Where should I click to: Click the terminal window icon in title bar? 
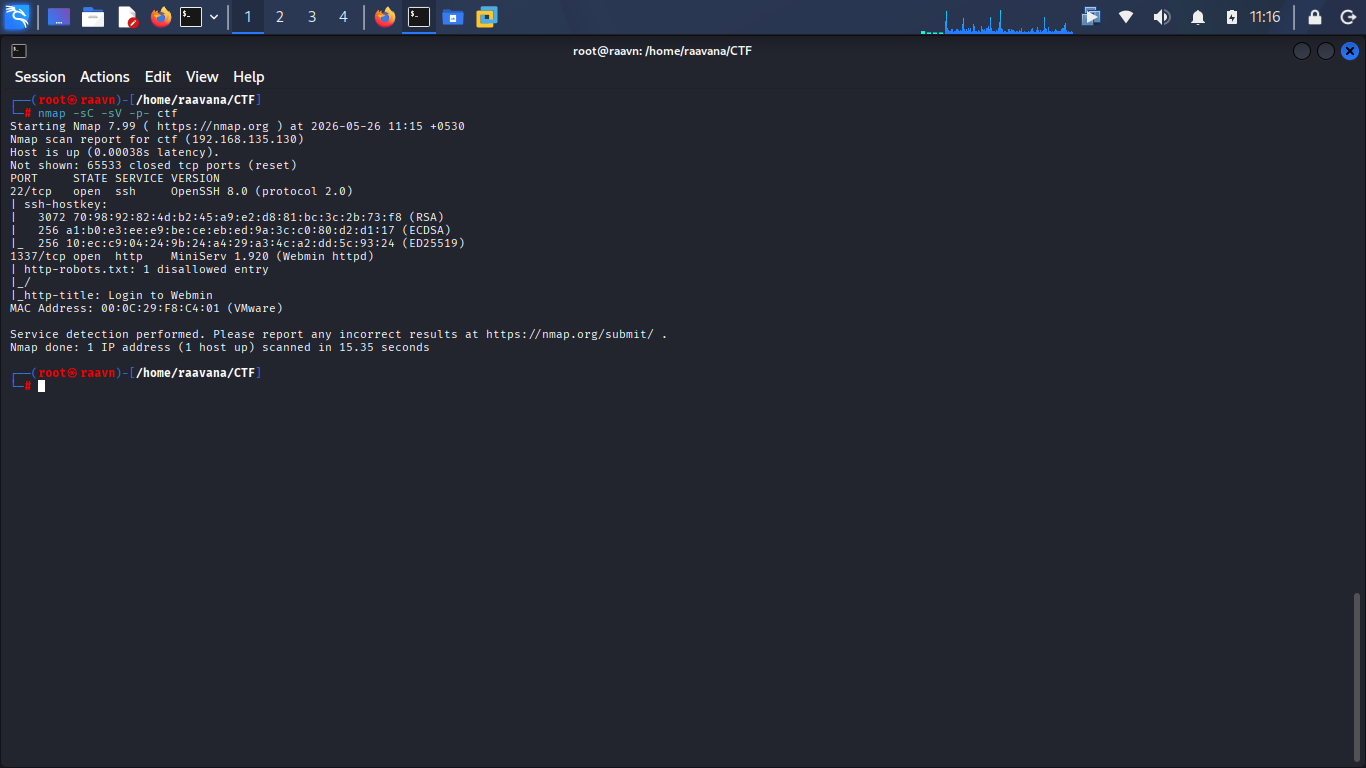tap(18, 50)
